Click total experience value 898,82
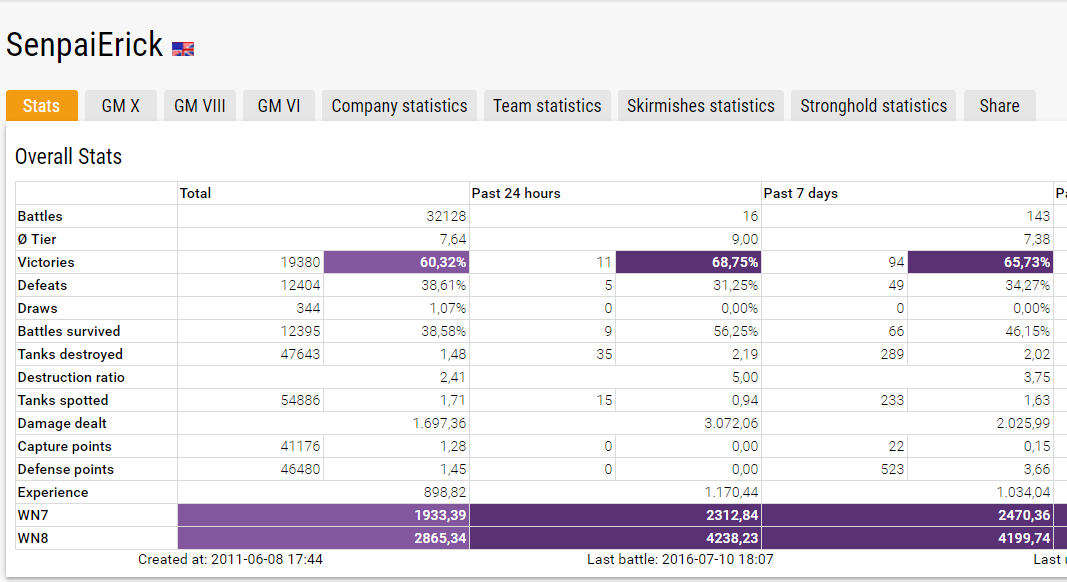 click(x=445, y=492)
